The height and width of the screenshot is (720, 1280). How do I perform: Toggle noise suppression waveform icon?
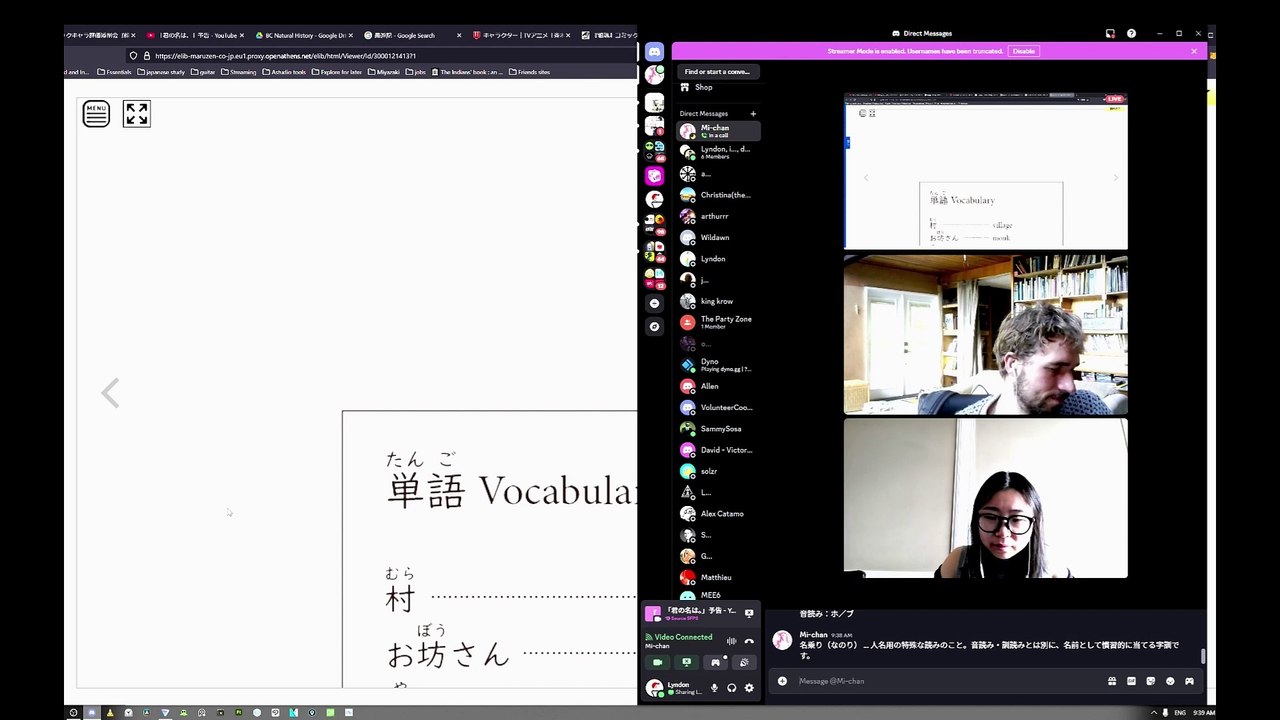(x=731, y=641)
